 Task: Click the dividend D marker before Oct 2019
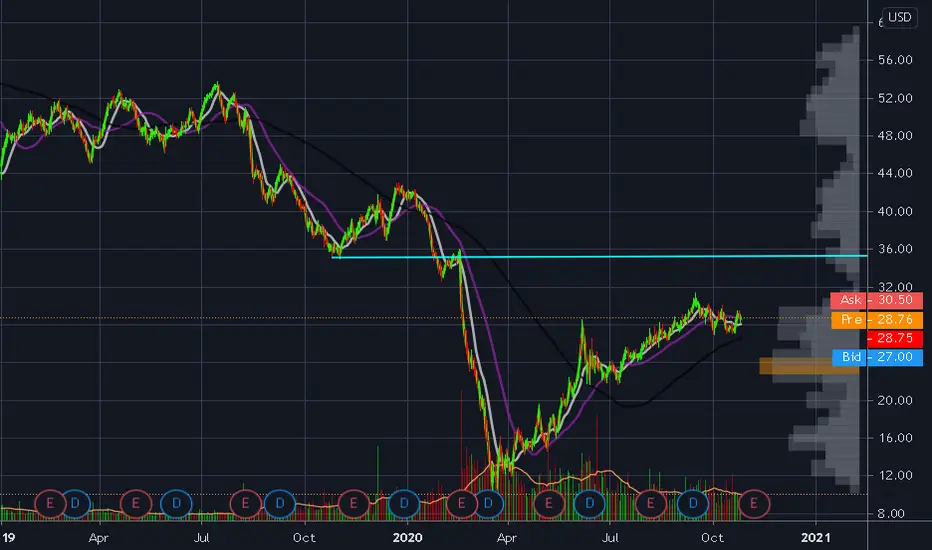[280, 504]
